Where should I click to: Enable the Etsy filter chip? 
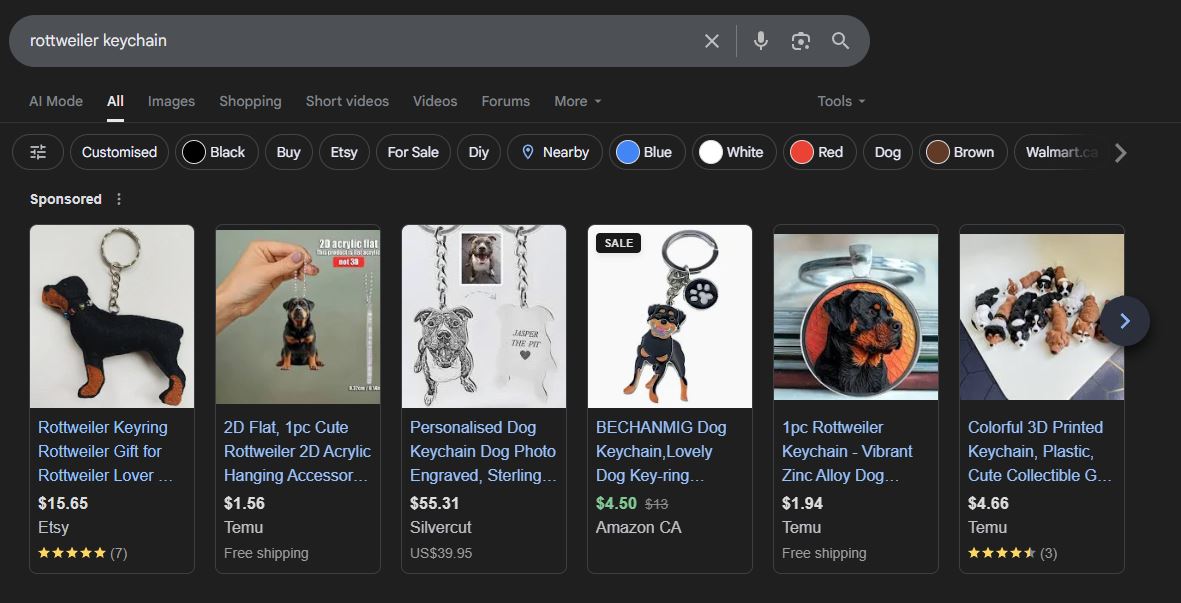point(343,152)
